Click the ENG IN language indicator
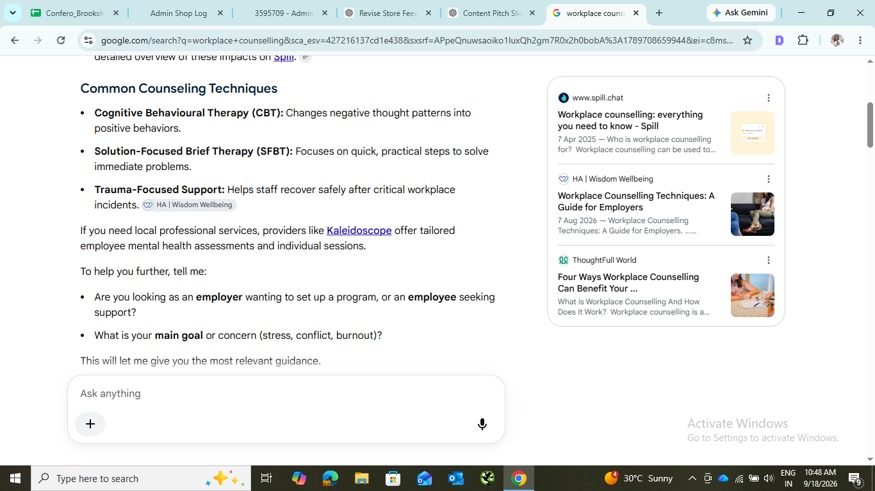 click(788, 478)
